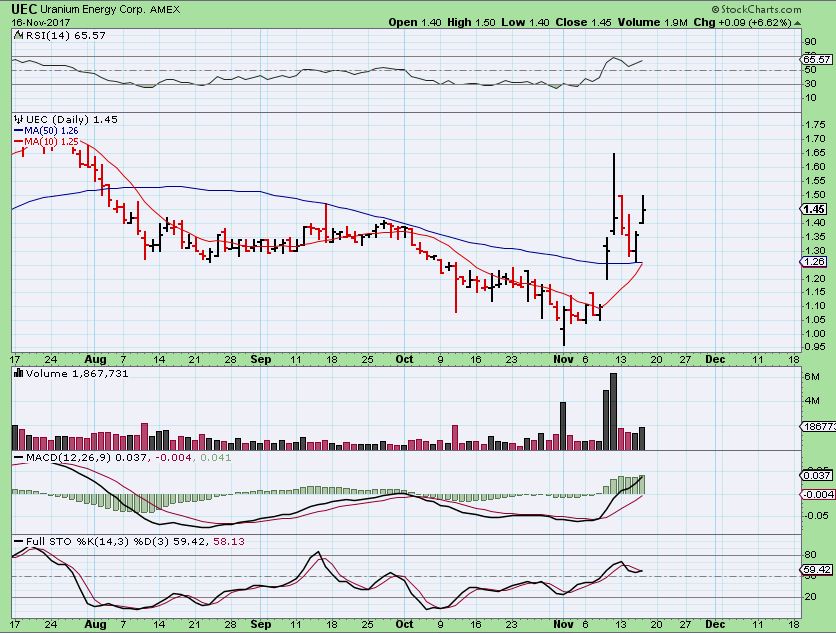Click the histogram icon beside Volume 1,867,731 label

coord(19,373)
